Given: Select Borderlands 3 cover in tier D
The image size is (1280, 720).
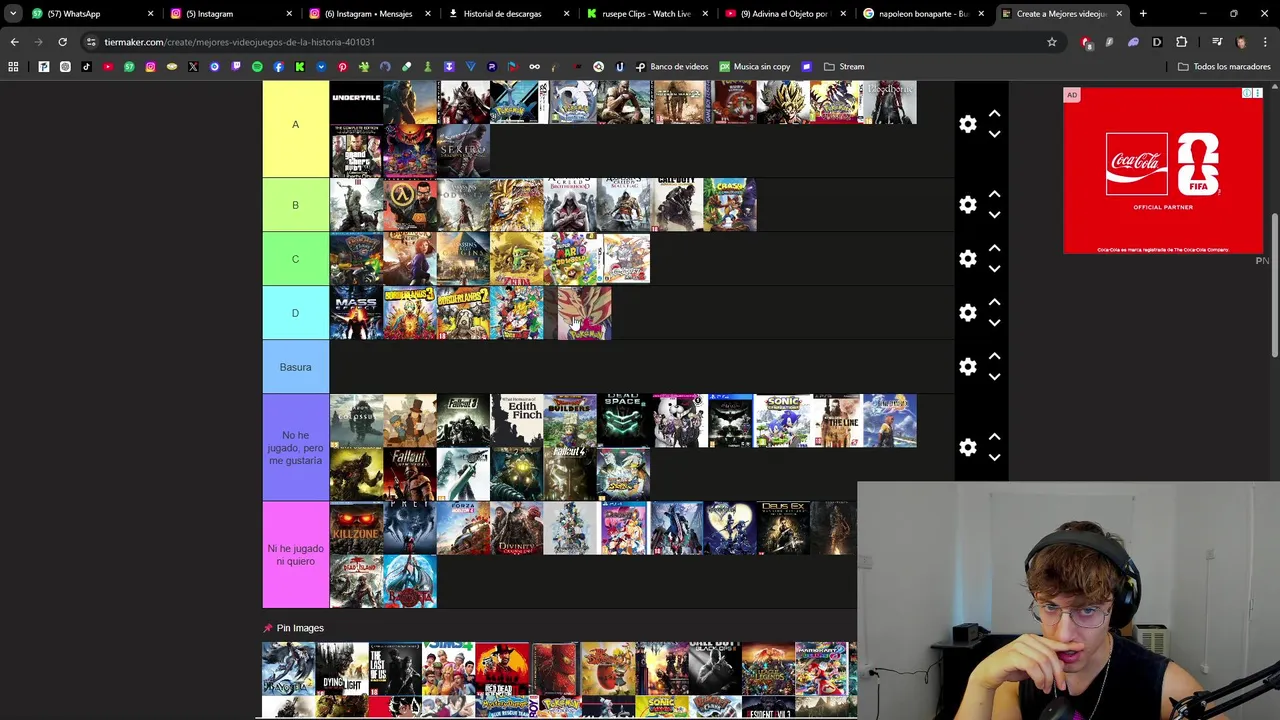Looking at the screenshot, I should [410, 313].
